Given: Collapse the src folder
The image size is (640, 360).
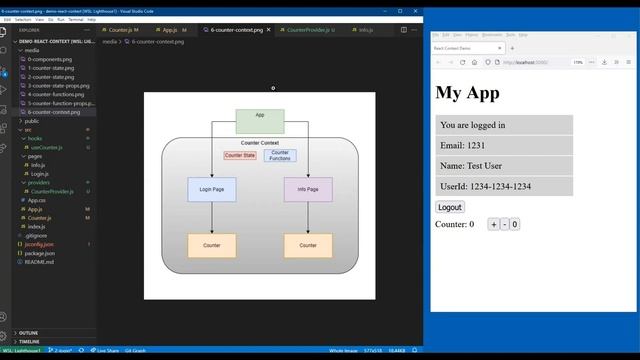Looking at the screenshot, I should tap(28, 130).
